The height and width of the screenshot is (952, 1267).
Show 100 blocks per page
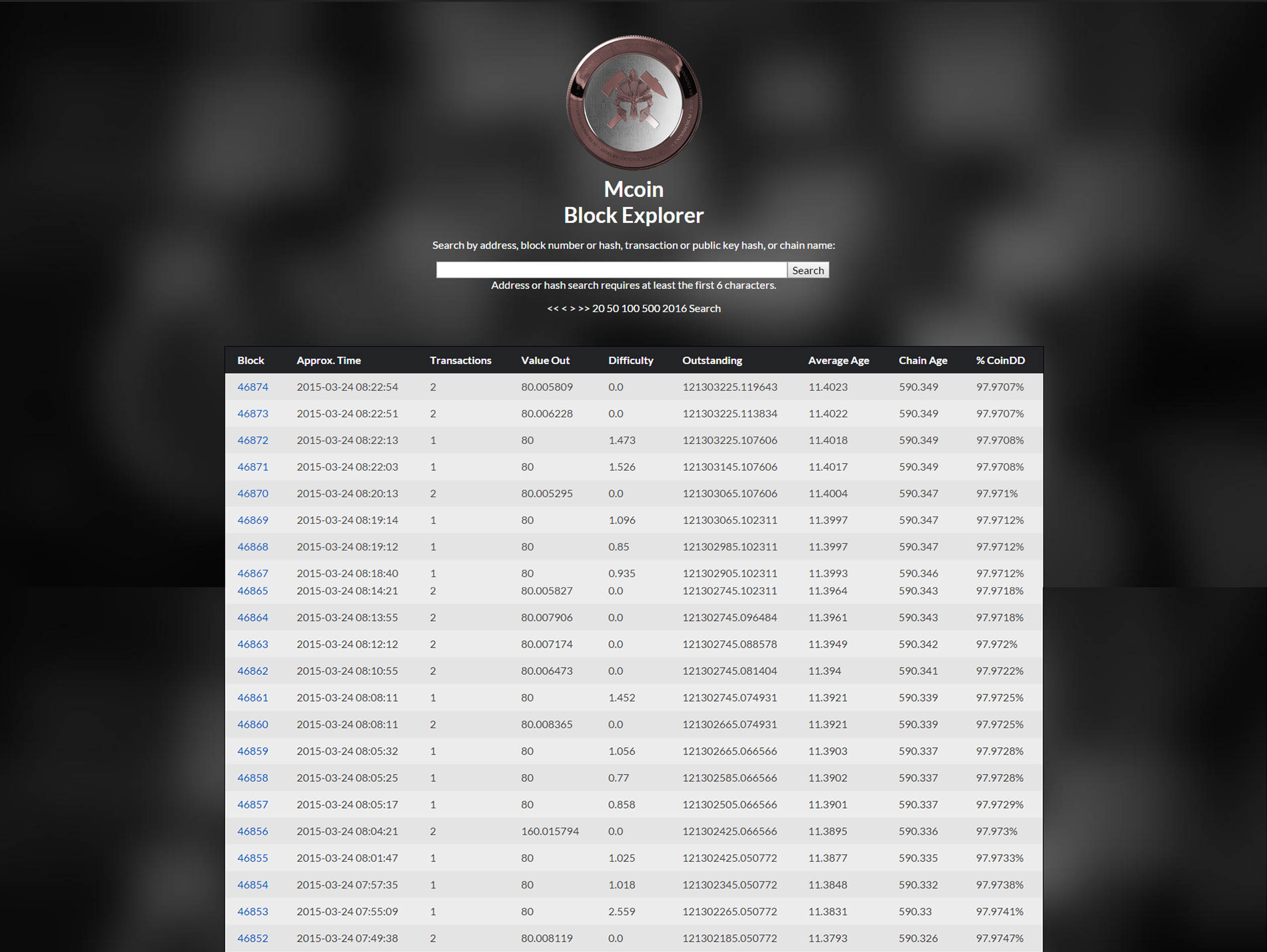(x=630, y=308)
